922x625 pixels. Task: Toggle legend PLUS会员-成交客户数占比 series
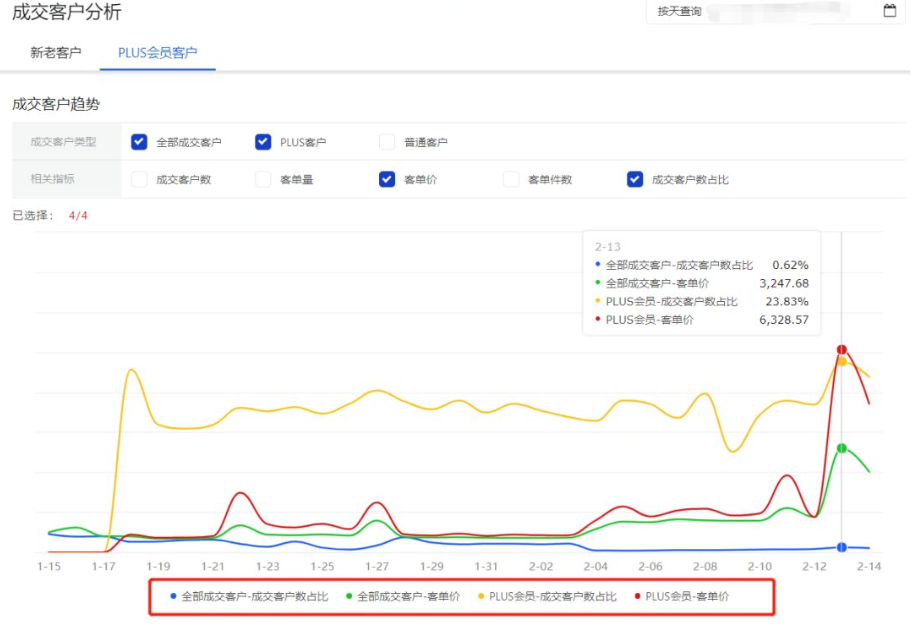coord(547,596)
